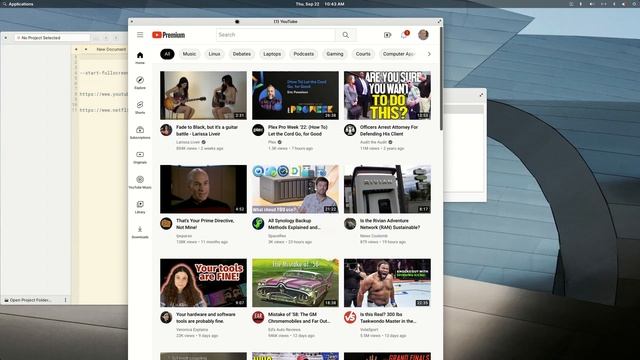The image size is (640, 360).
Task: Open SpaceRex channel avatar by Synology video
Action: point(258,224)
